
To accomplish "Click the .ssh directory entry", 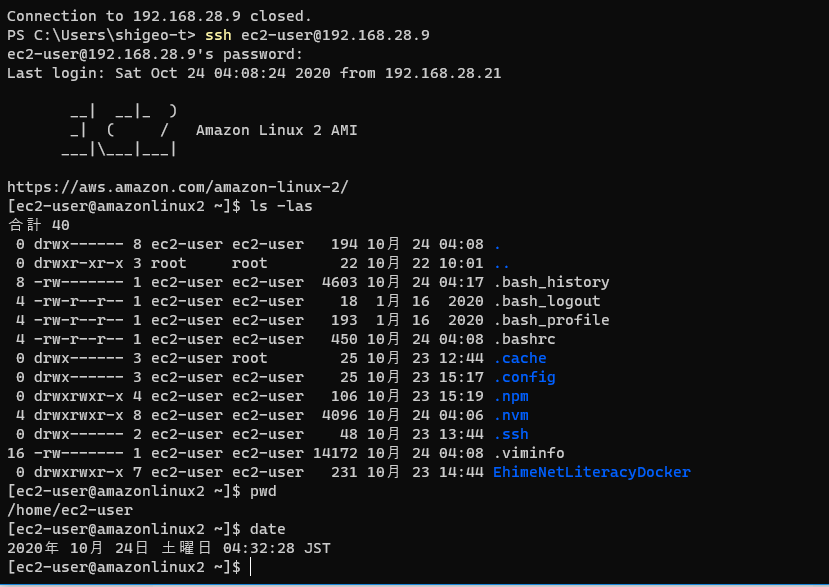I will click(511, 434).
